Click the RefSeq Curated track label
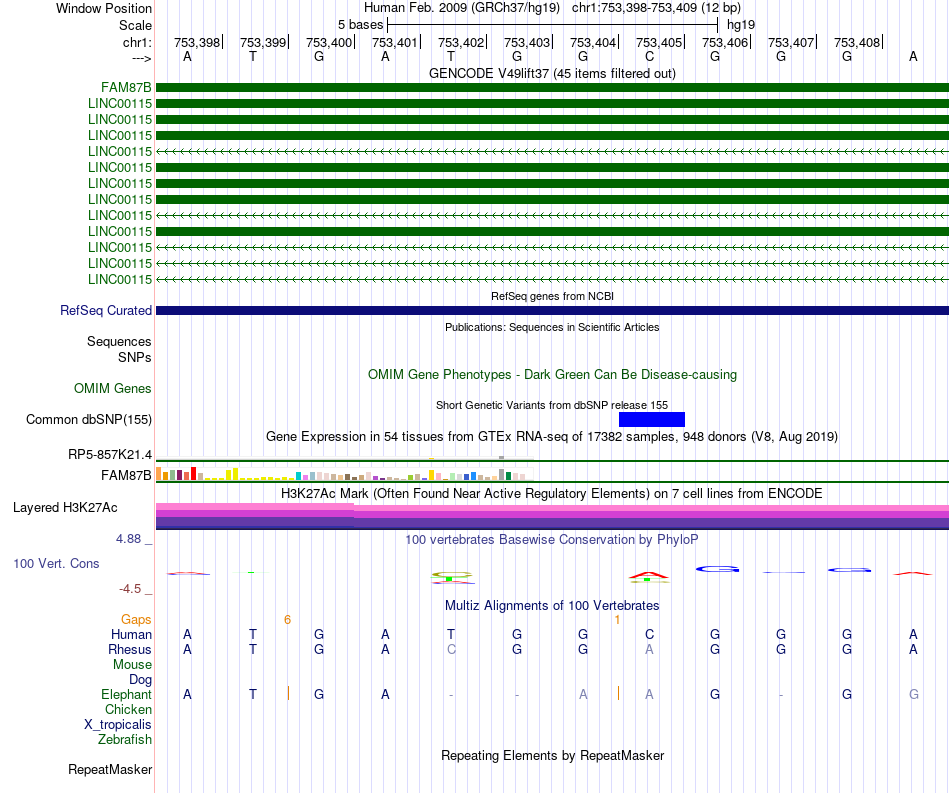Viewport: 950px width, 793px height. [x=105, y=310]
